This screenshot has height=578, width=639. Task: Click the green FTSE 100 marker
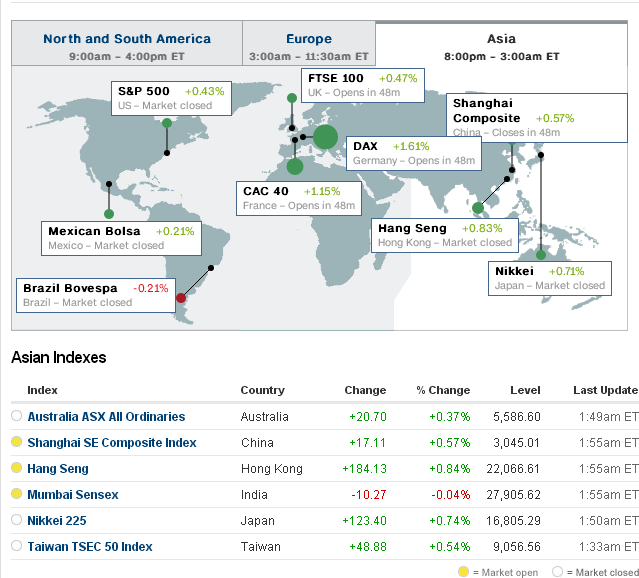[292, 98]
